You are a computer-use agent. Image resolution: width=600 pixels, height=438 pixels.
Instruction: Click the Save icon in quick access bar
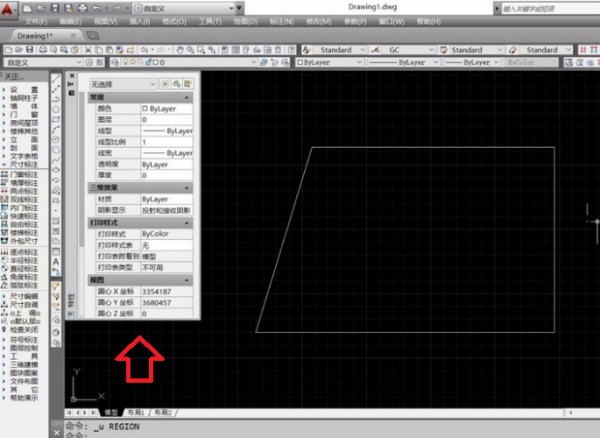tap(55, 8)
